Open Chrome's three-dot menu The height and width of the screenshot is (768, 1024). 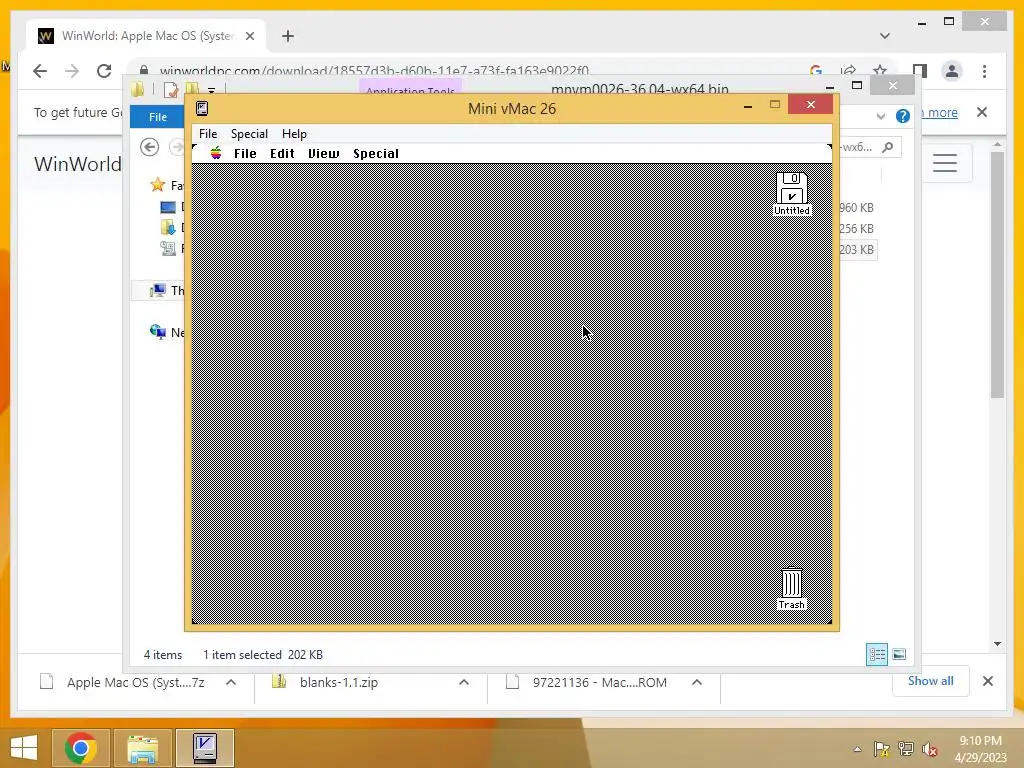point(984,71)
